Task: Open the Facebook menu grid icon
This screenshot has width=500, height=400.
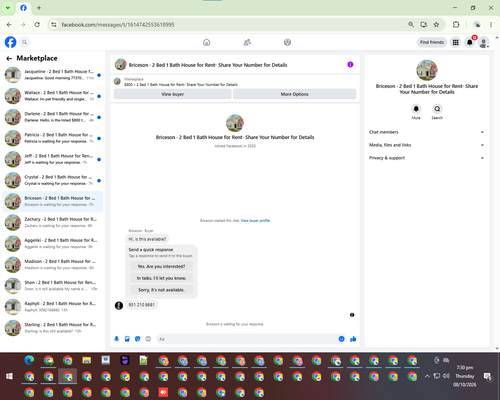Action: coord(455,42)
